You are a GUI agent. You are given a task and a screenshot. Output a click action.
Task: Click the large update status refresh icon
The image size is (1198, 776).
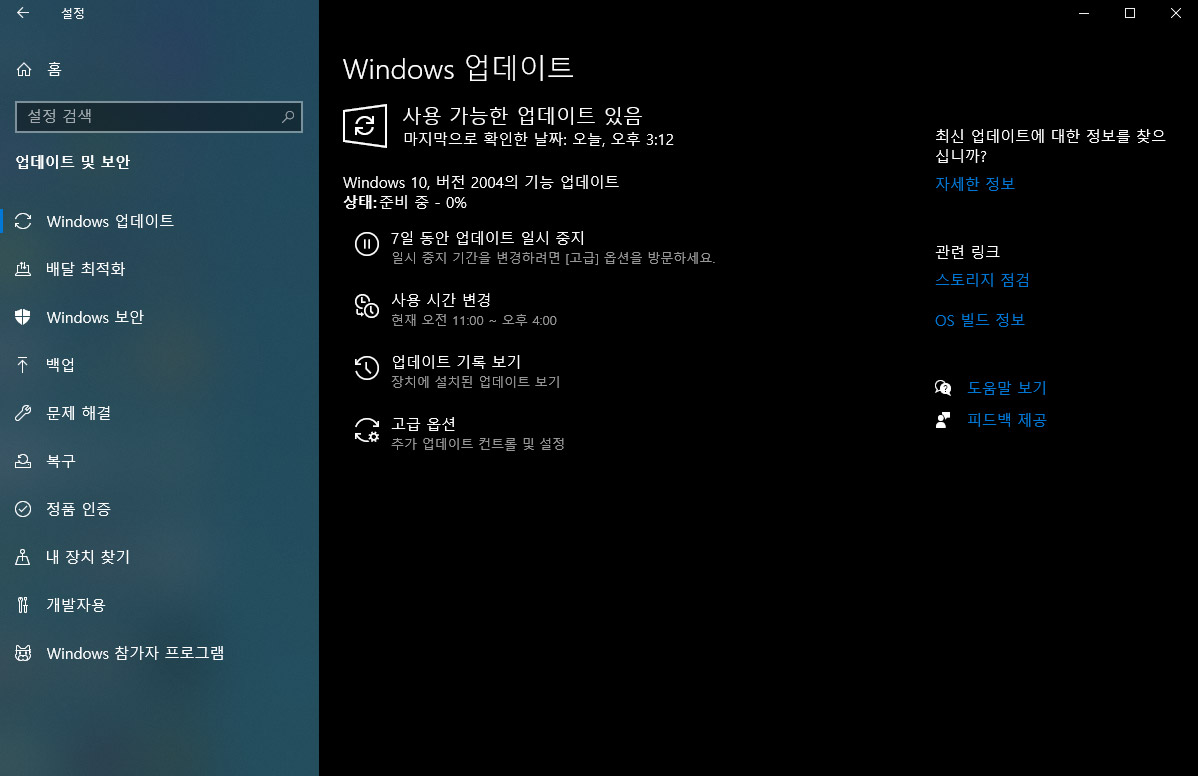click(x=364, y=125)
